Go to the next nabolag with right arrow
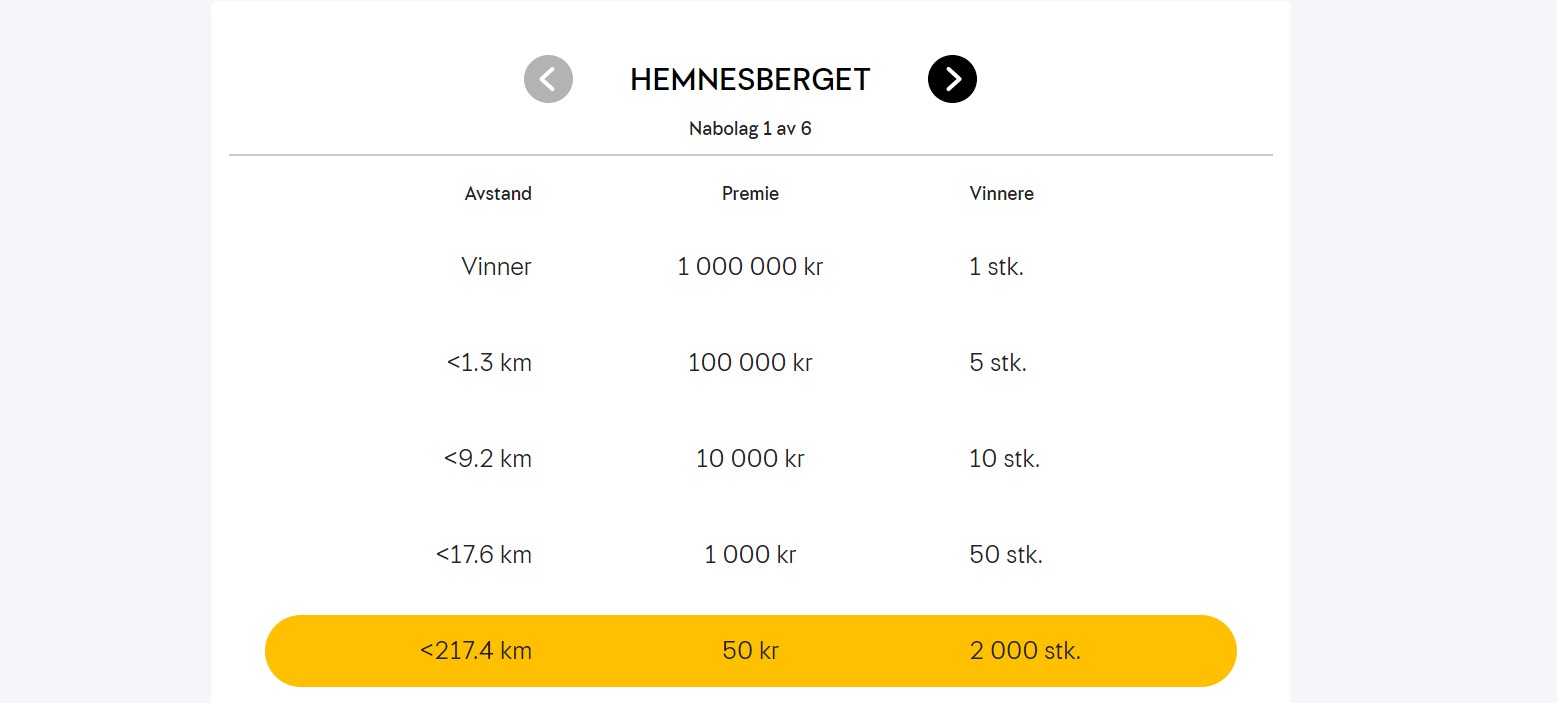 (x=952, y=79)
